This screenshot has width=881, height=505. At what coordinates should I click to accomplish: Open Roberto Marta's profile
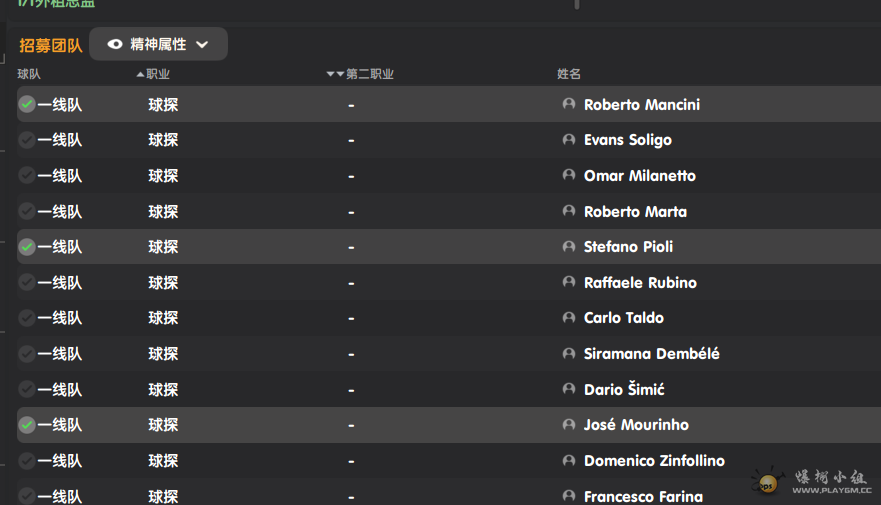coord(635,211)
